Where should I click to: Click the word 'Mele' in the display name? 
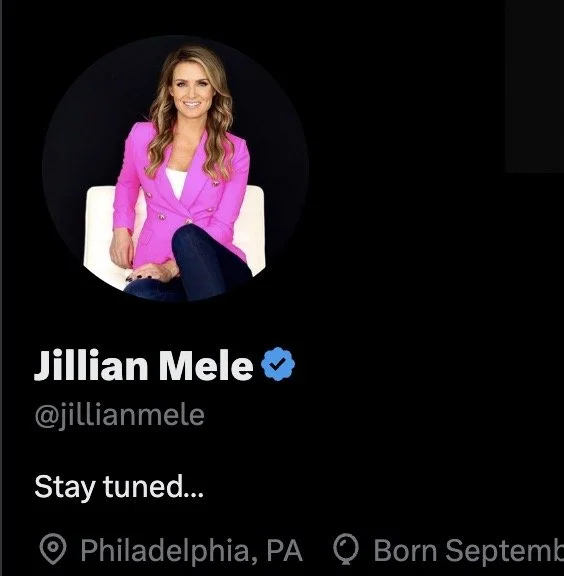pos(206,365)
